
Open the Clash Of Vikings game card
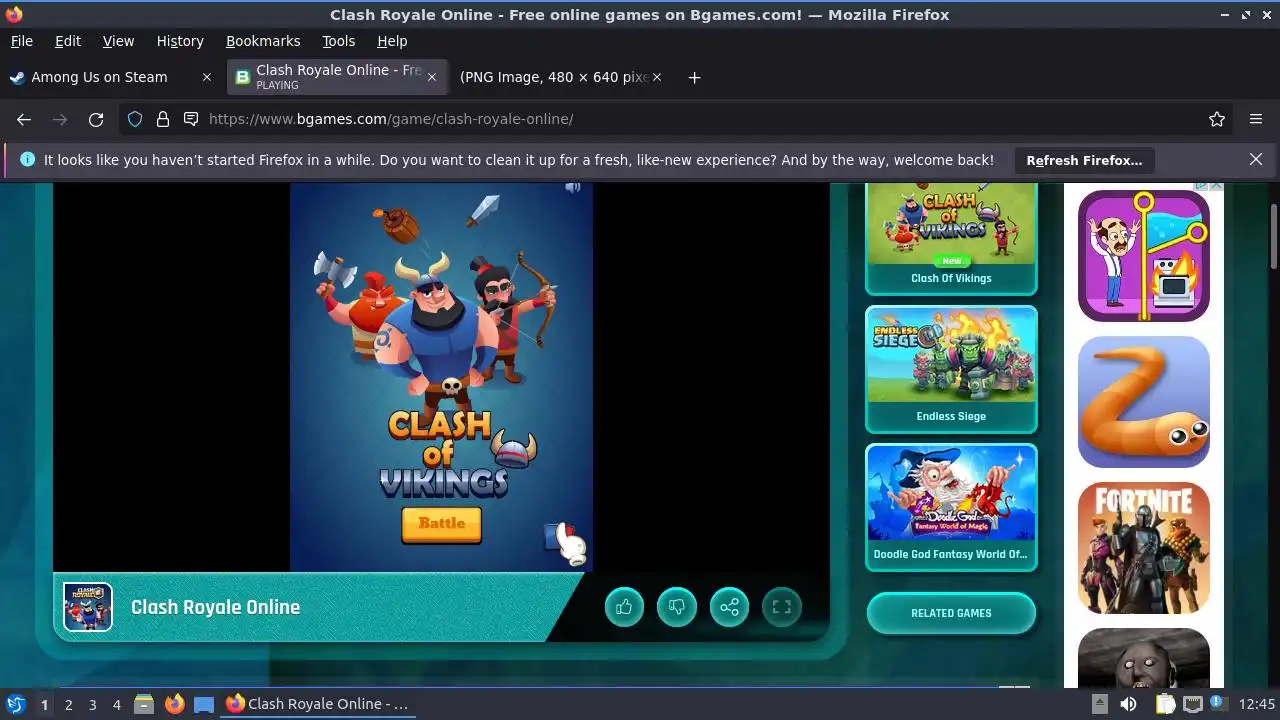951,238
